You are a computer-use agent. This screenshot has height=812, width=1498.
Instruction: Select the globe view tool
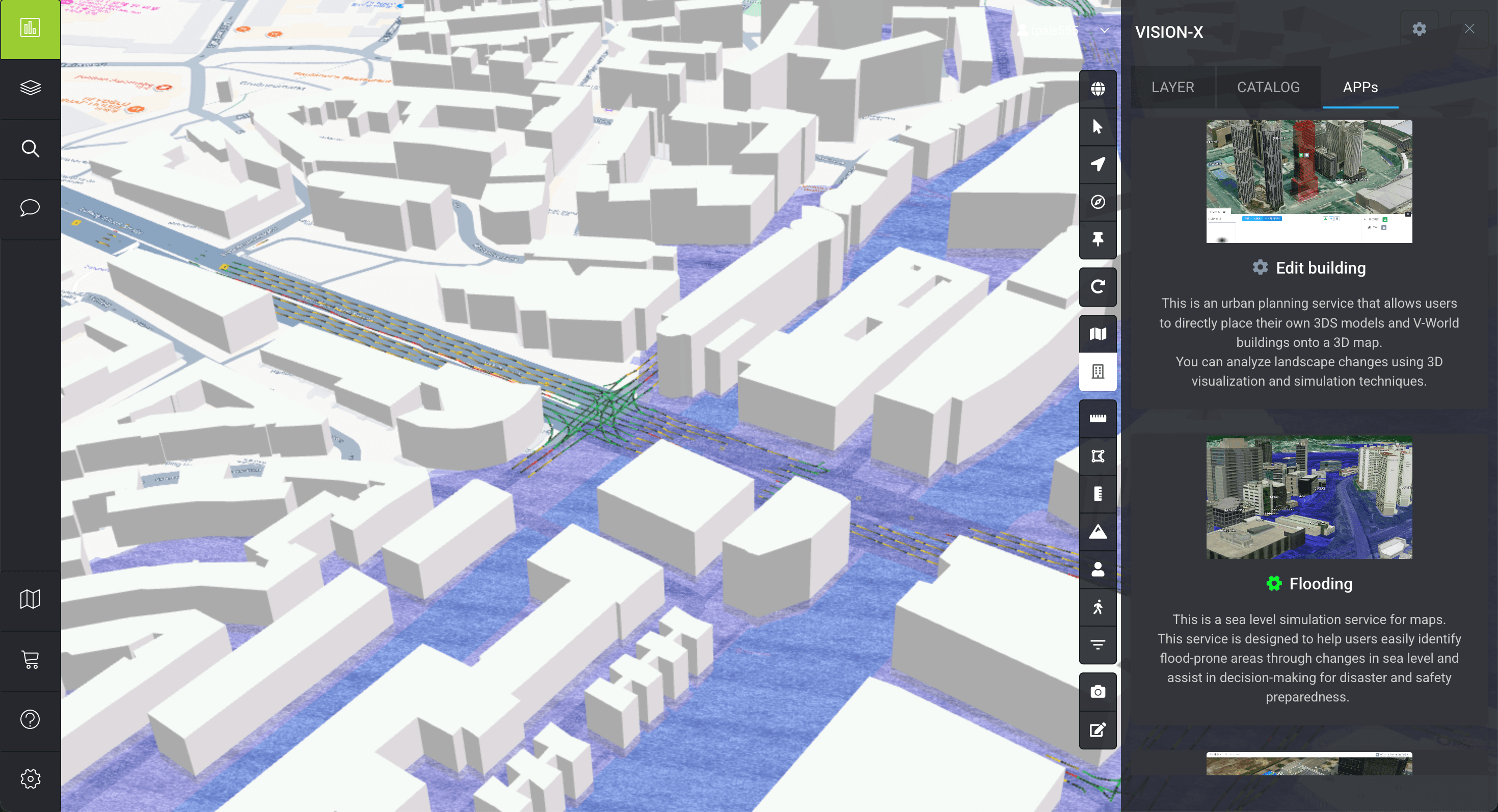tap(1098, 89)
